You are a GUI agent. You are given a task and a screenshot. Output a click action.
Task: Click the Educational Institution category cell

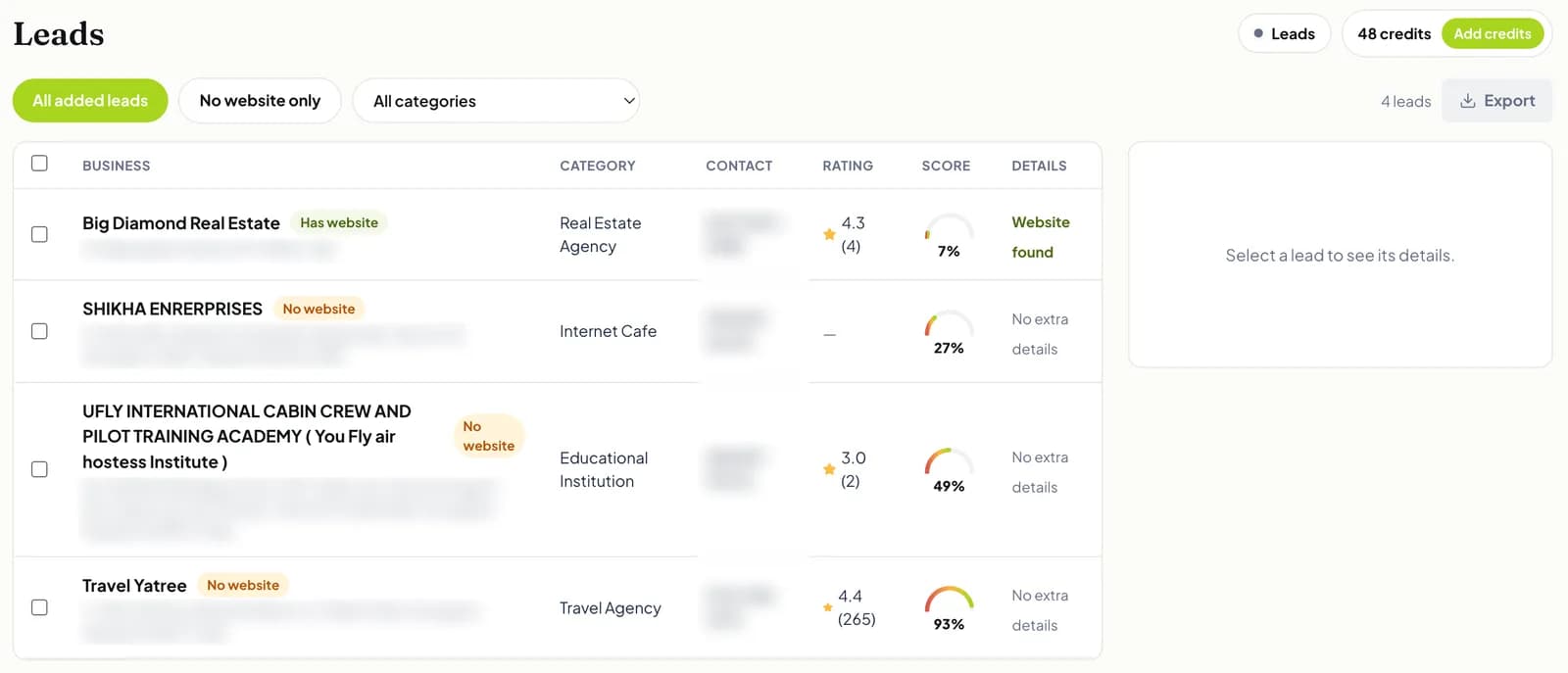click(x=604, y=469)
